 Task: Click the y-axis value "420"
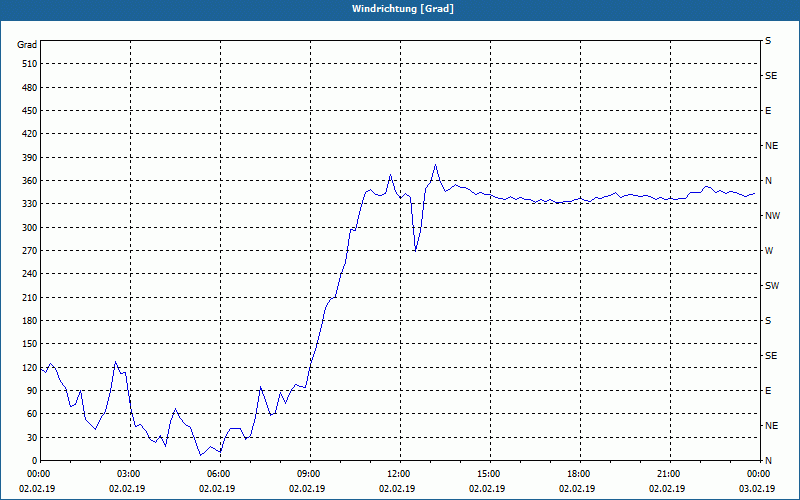[x=30, y=134]
